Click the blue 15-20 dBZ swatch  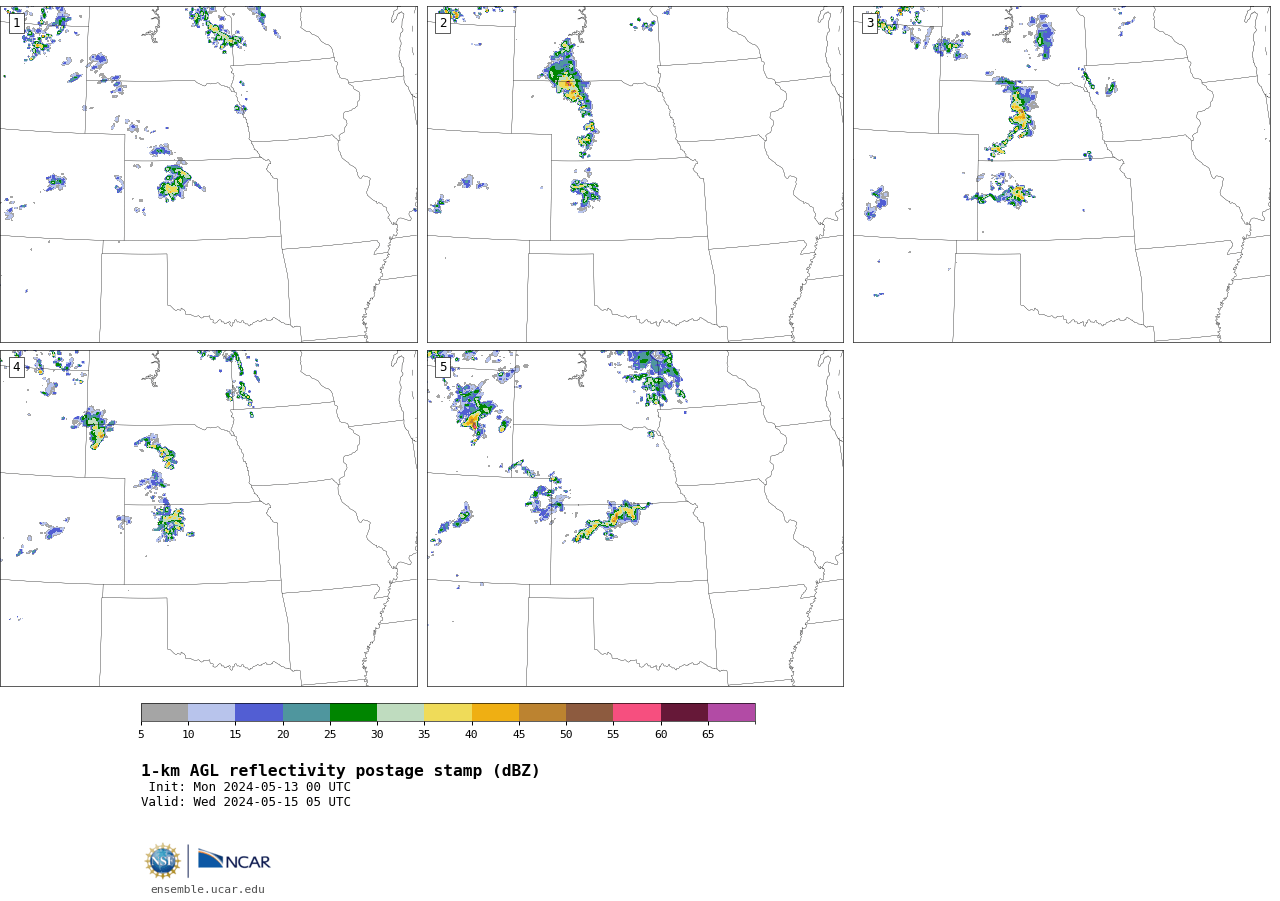click(259, 712)
